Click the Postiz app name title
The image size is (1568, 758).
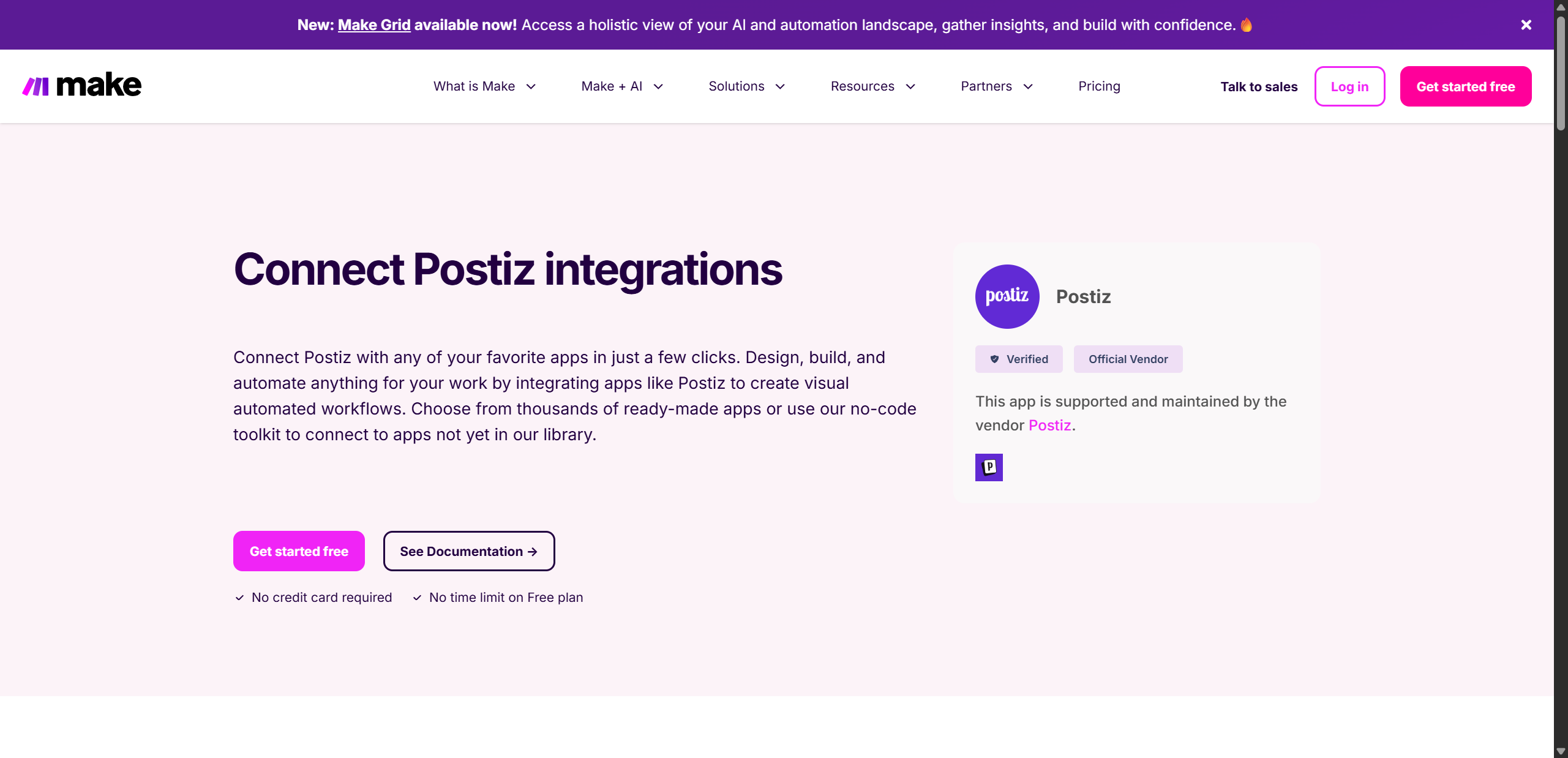[x=1083, y=297]
